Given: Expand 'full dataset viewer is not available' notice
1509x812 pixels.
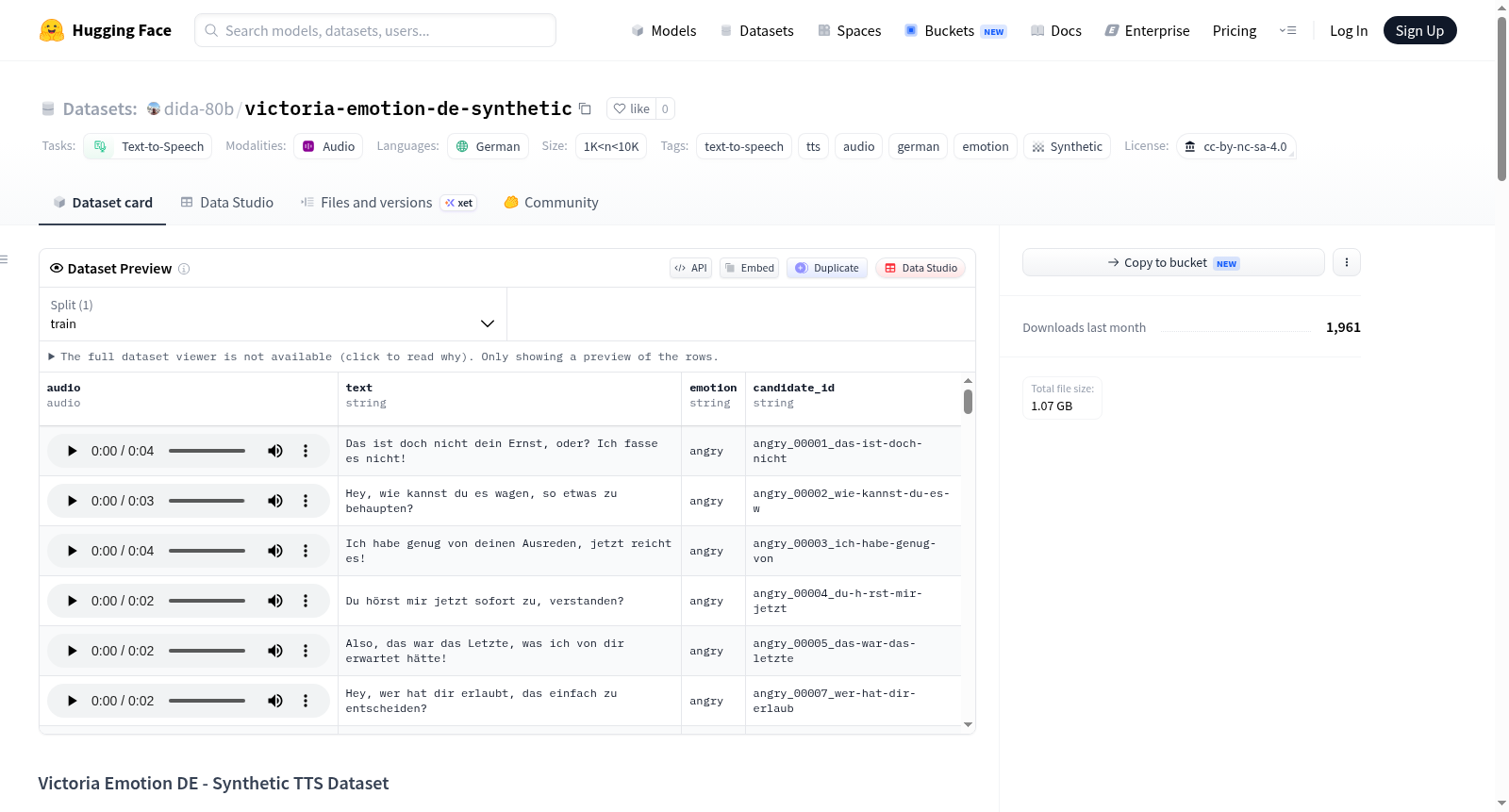Looking at the screenshot, I should click(x=383, y=356).
